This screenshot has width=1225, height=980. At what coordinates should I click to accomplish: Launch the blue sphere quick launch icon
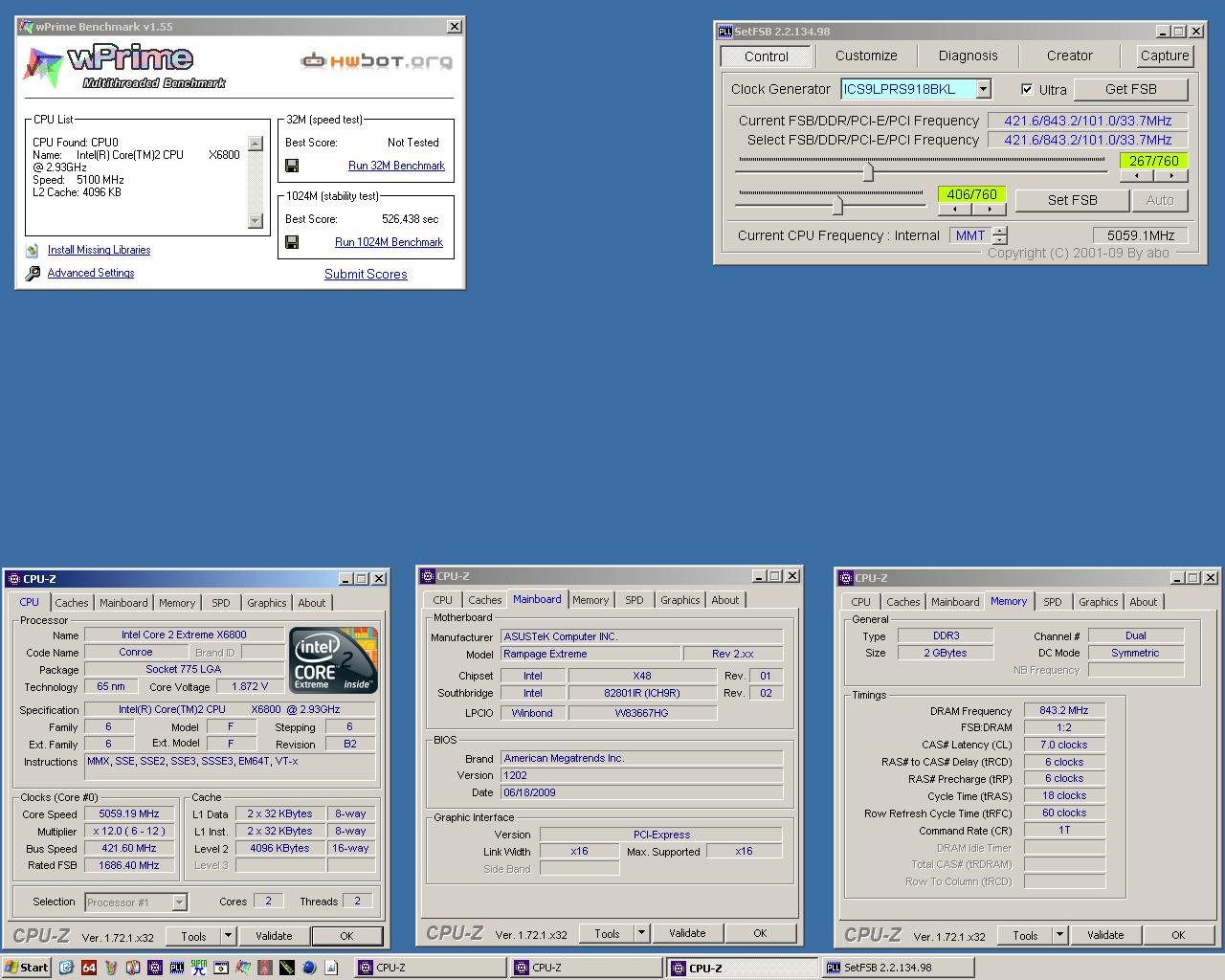(x=309, y=968)
